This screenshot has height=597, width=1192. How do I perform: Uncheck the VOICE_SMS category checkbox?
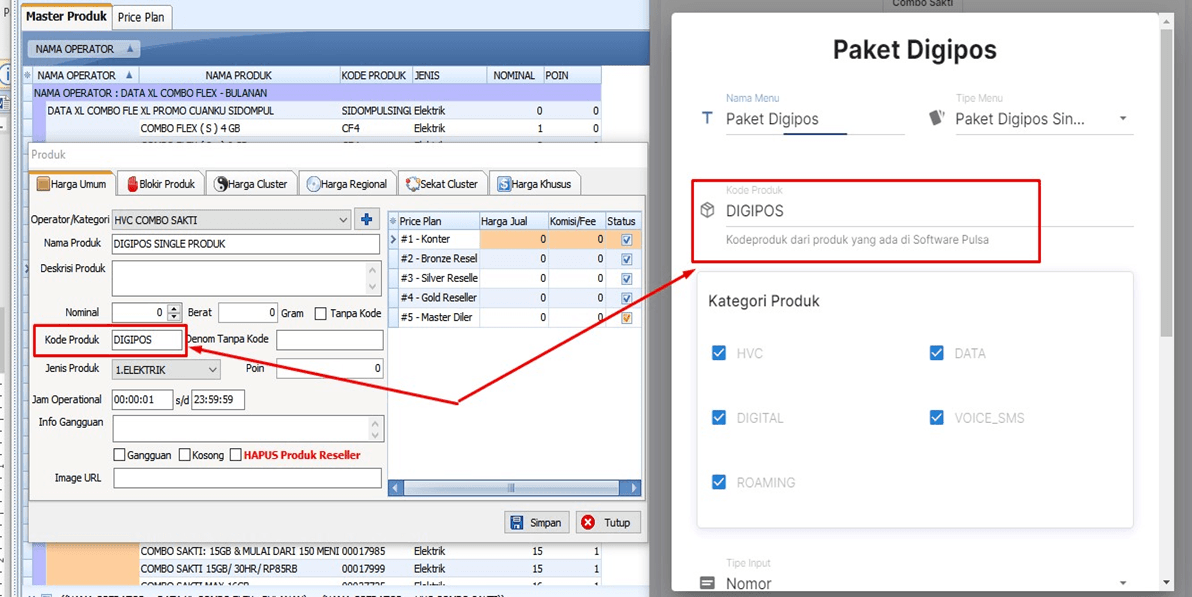[x=936, y=418]
